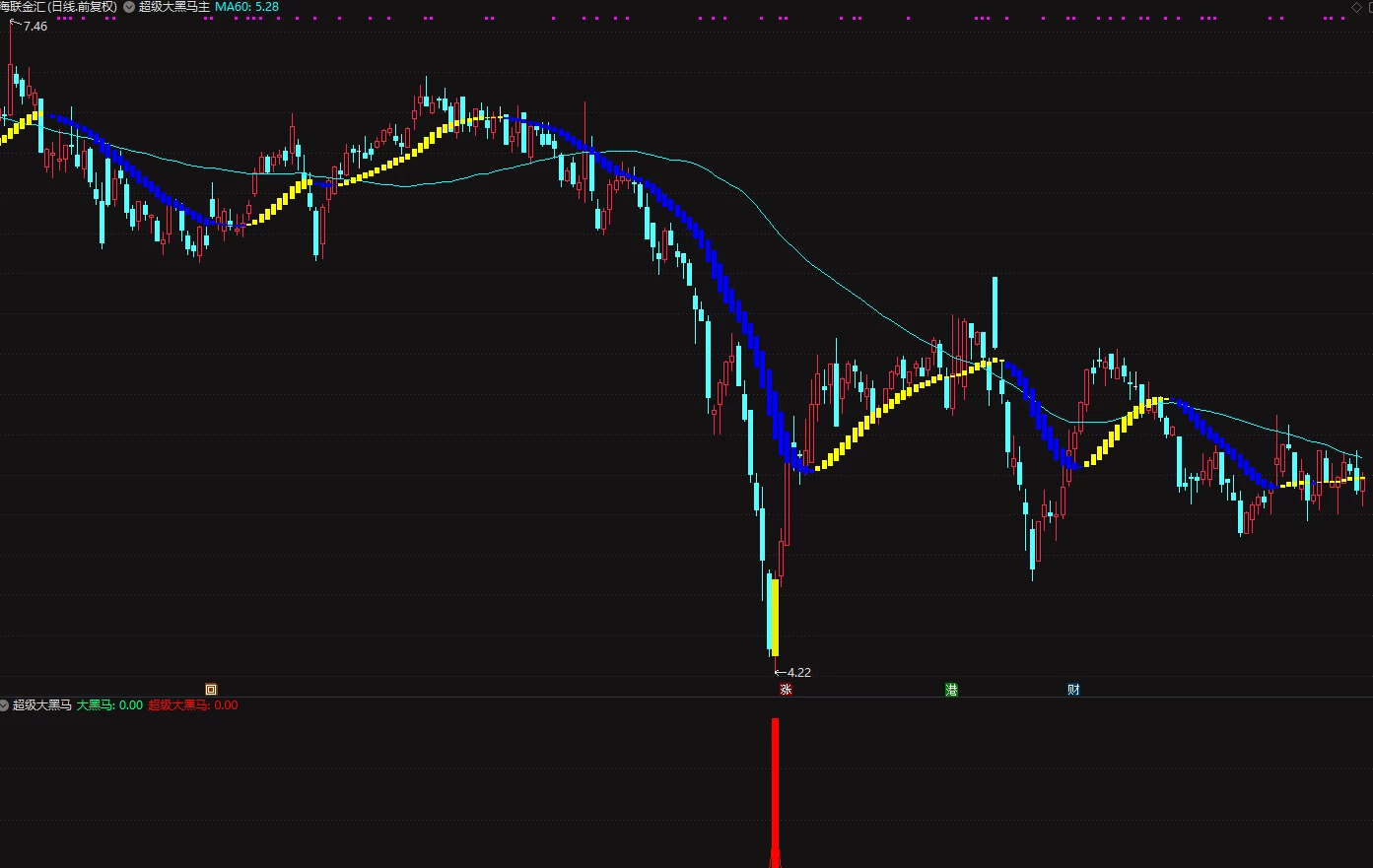
Task: Click the 回 event marker icon
Action: click(211, 690)
